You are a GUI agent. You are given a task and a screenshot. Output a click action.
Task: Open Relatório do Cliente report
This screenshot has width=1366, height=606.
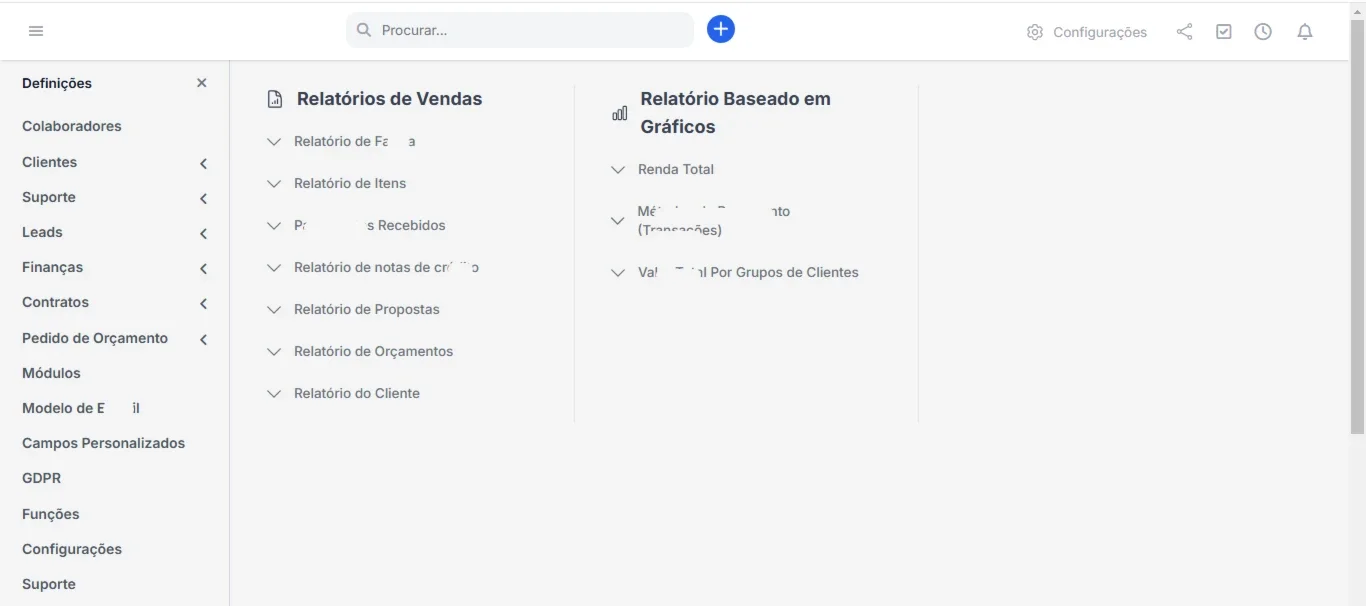[357, 394]
